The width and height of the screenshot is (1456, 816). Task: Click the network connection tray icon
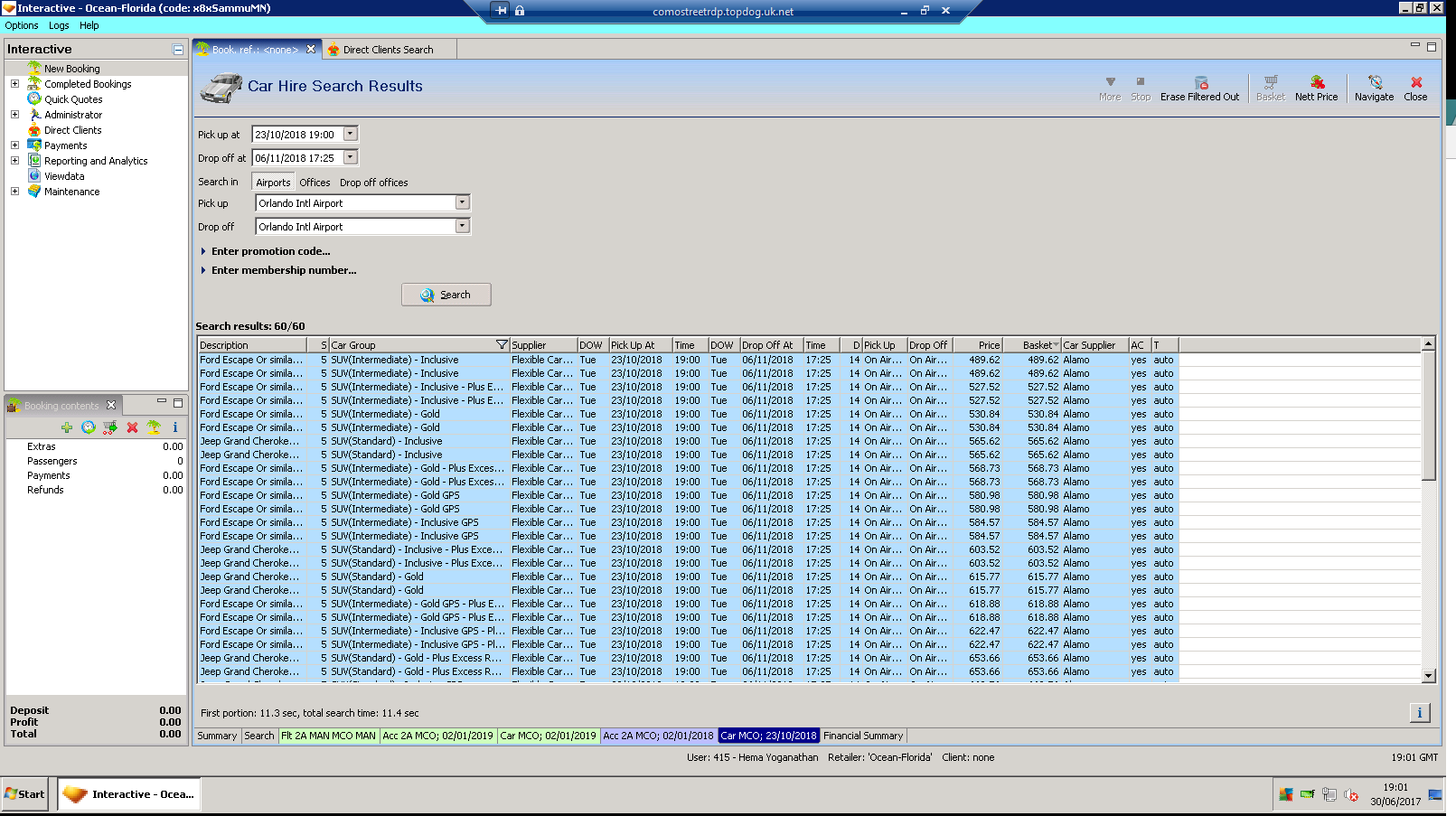coord(1329,795)
